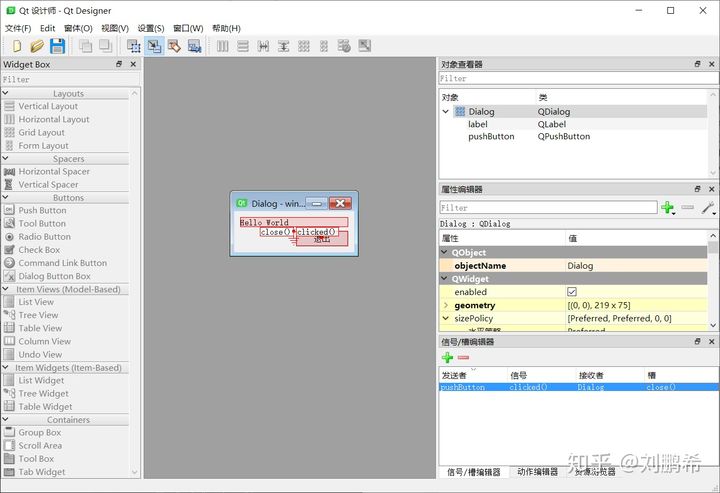Select the Edit Signals/Slots mode icon

(154, 46)
